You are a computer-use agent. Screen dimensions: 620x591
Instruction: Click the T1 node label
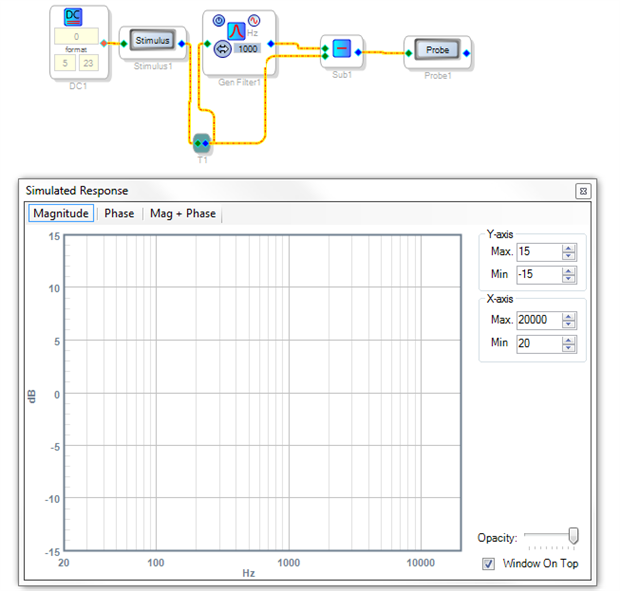[202, 160]
